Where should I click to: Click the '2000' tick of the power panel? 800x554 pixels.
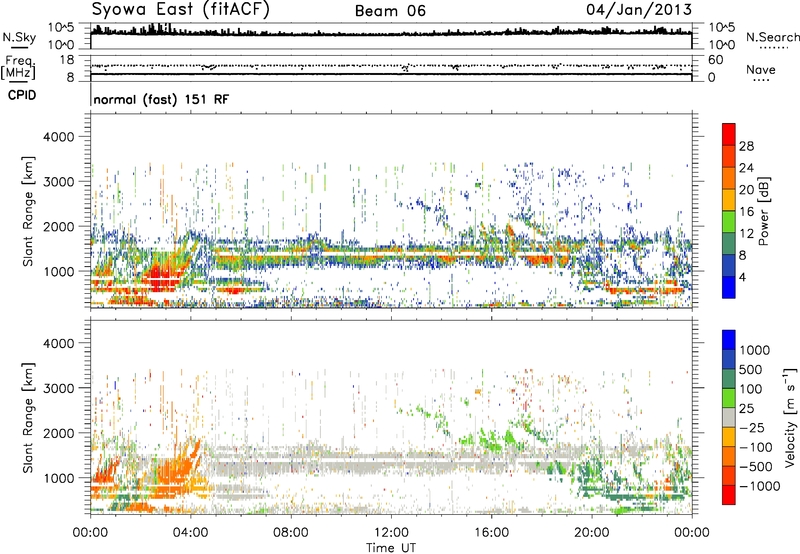point(58,226)
